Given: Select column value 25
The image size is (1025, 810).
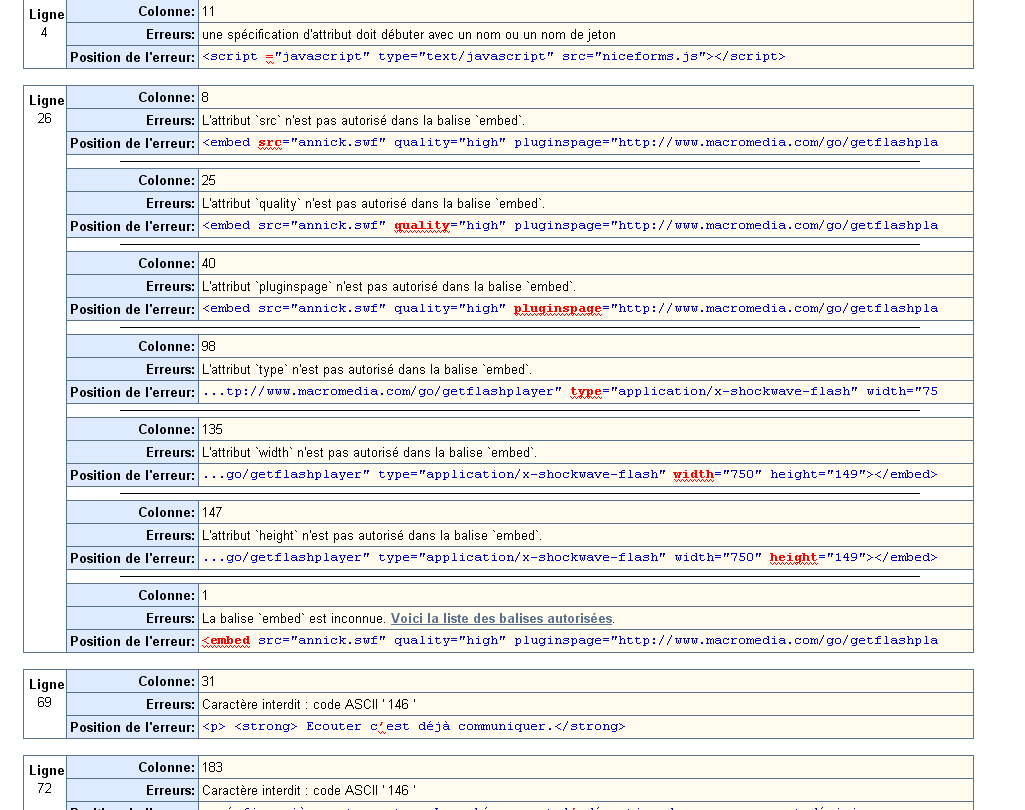Looking at the screenshot, I should 209,180.
